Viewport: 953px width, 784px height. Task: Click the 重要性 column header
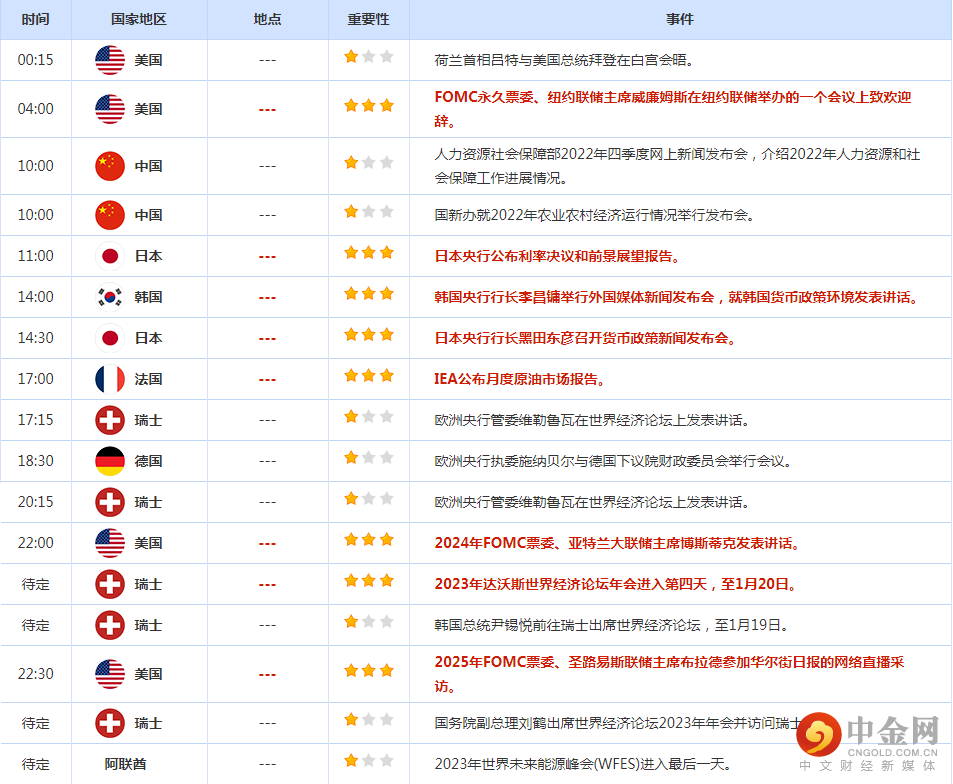point(368,20)
